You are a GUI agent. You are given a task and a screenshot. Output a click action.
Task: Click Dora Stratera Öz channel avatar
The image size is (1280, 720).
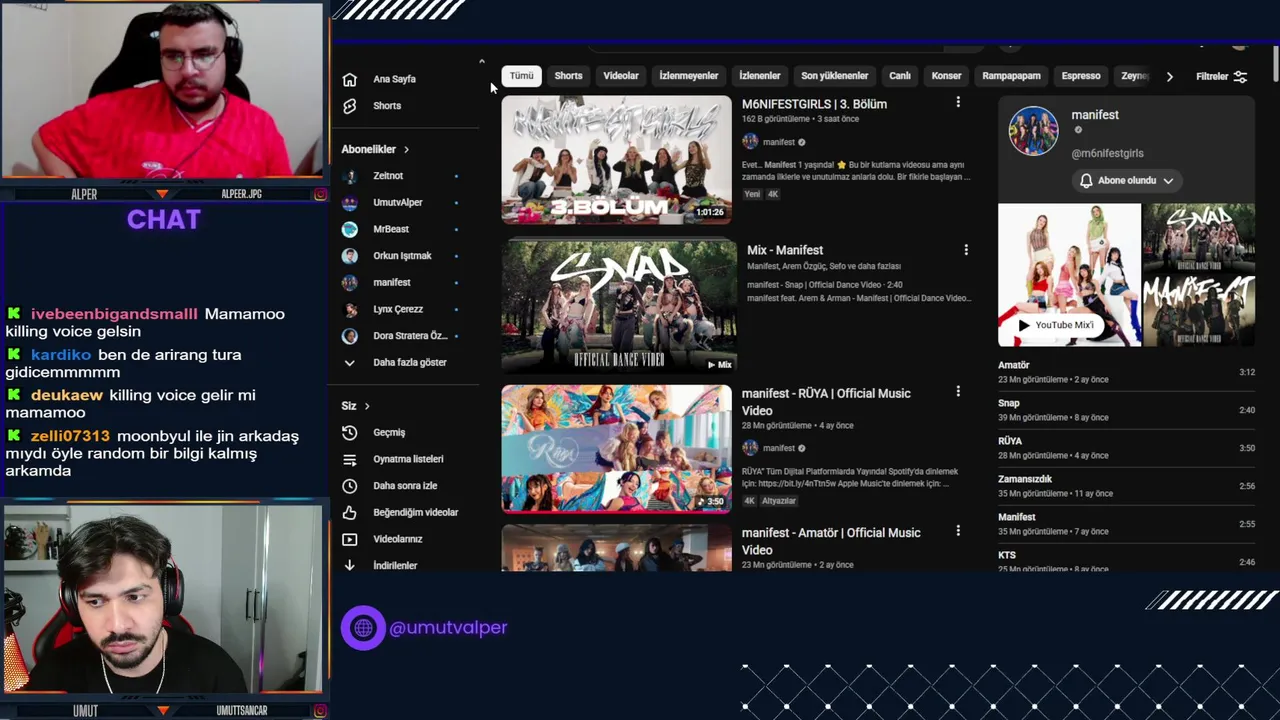pyautogui.click(x=350, y=336)
